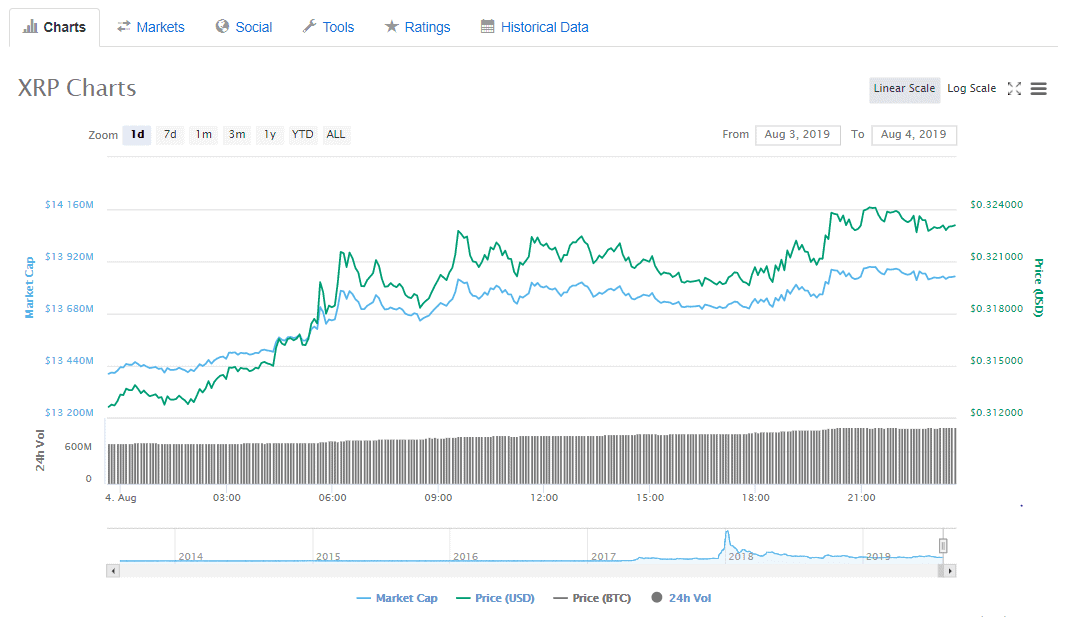
Task: Click the vertical 24h Vol axis title
Action: coord(40,450)
